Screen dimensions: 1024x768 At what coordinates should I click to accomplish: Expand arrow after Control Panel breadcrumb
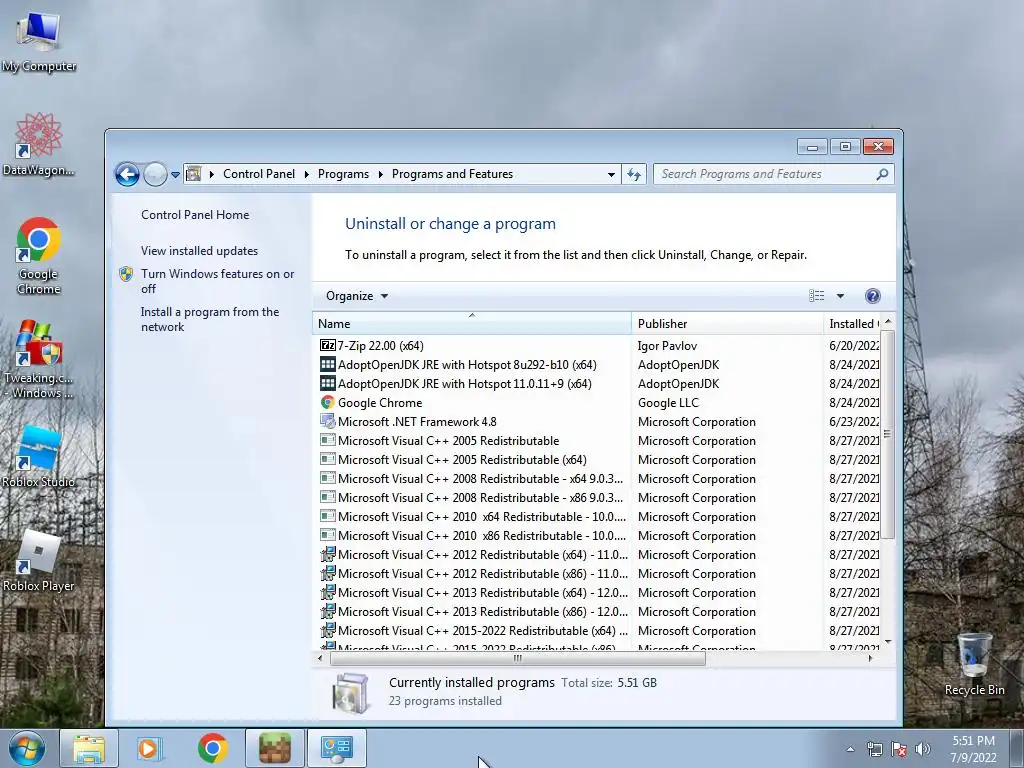pyautogui.click(x=306, y=174)
